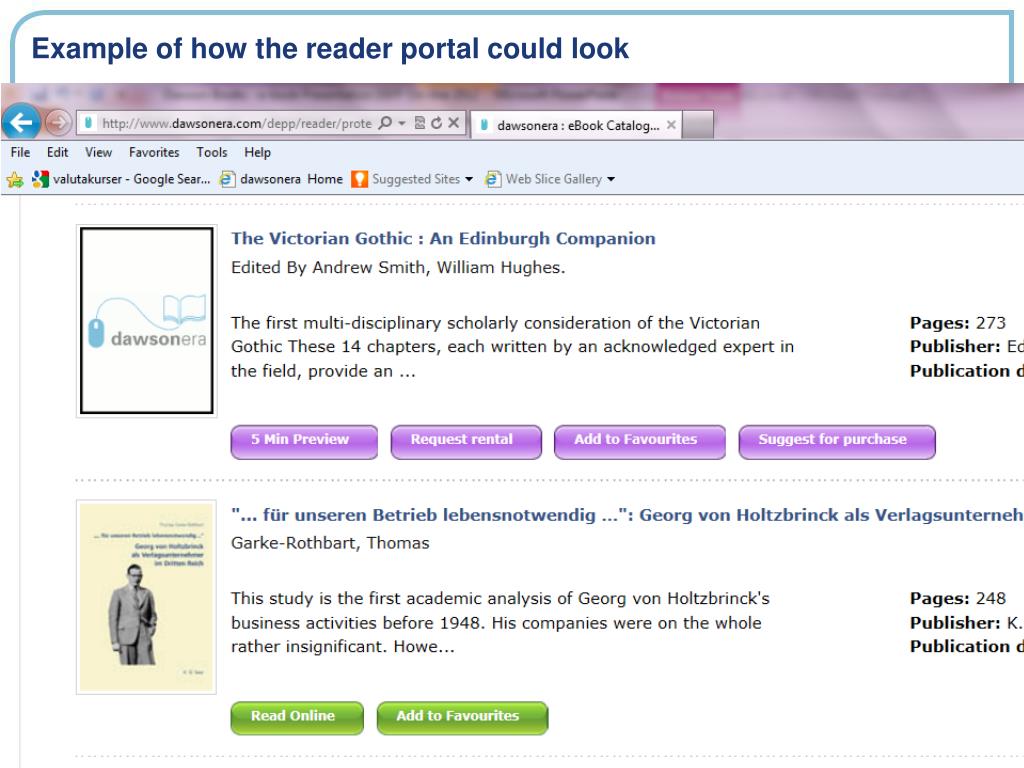Click the 'Pages: 248' text
Image resolution: width=1024 pixels, height=768 pixels.
click(x=957, y=598)
